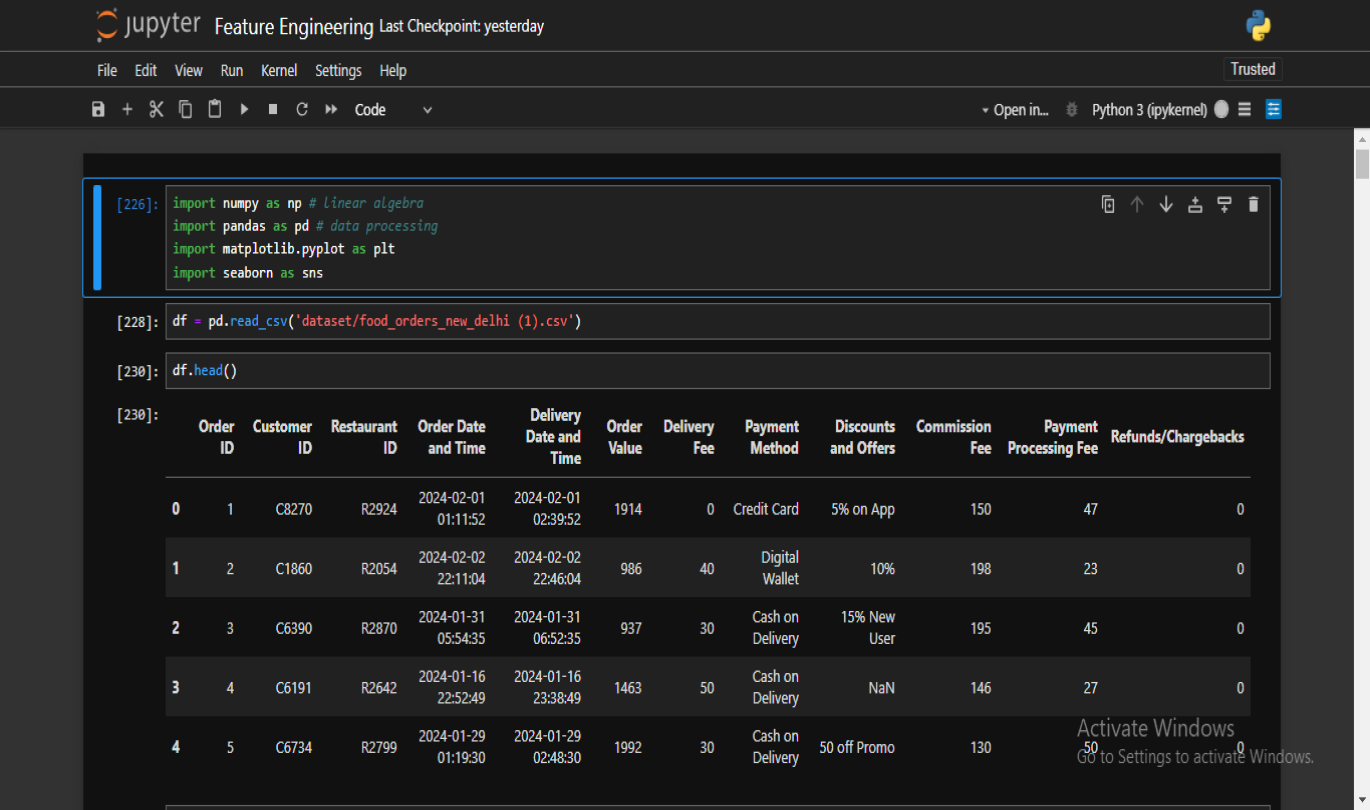
Task: Move the cell down with the down arrow
Action: pyautogui.click(x=1166, y=204)
